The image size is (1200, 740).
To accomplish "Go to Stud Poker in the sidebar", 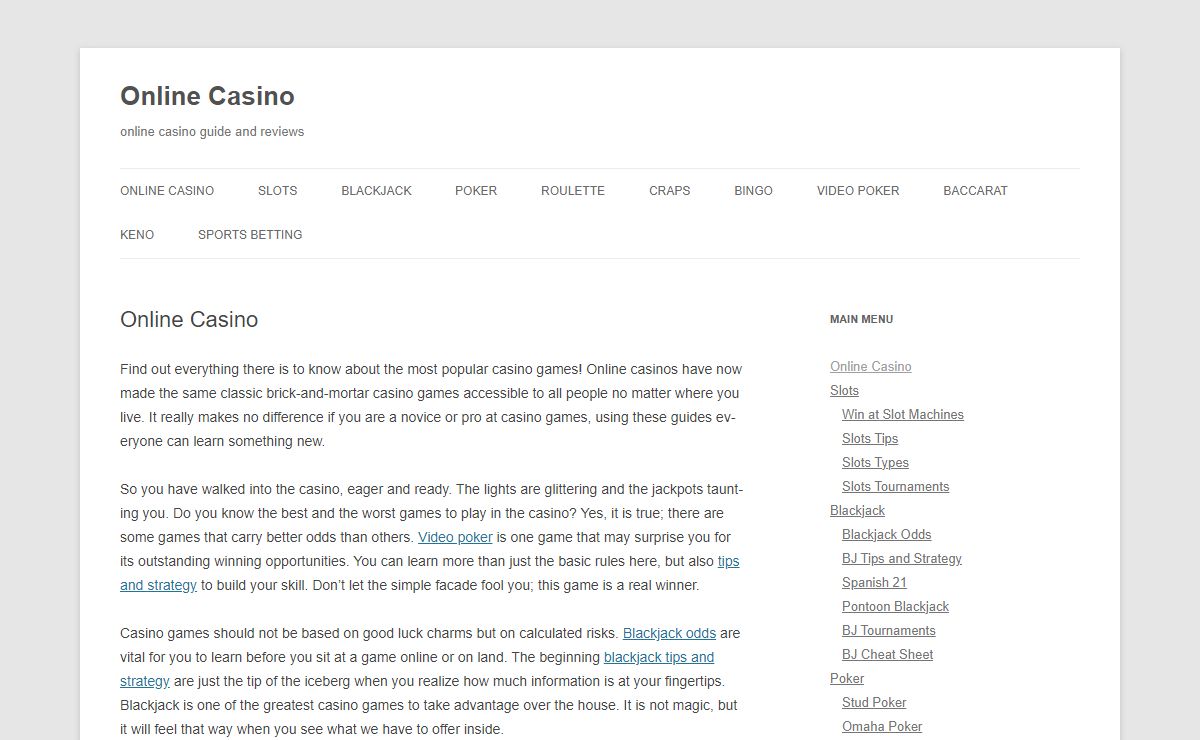I will [x=874, y=703].
